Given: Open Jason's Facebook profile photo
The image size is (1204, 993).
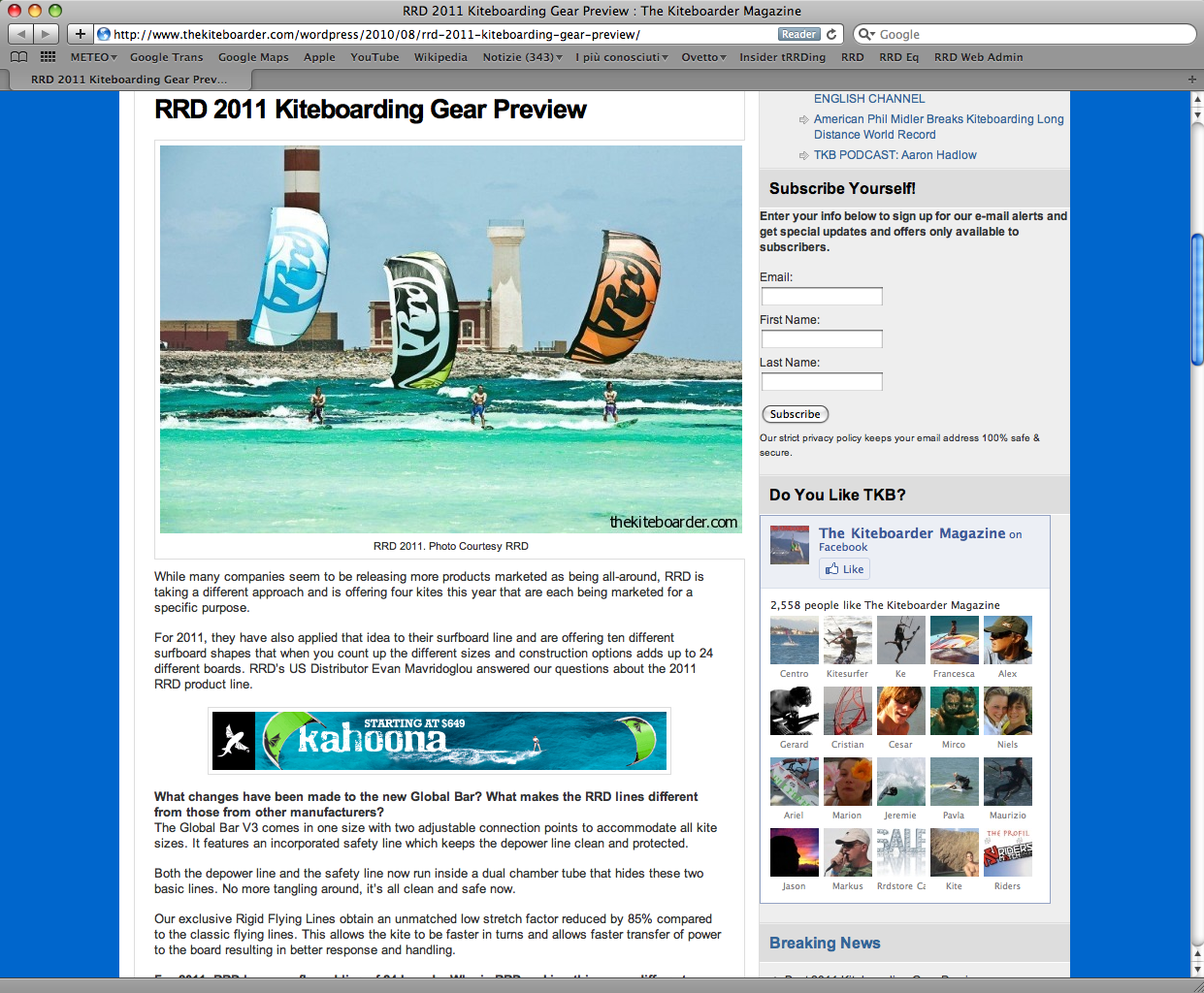Looking at the screenshot, I should [795, 852].
